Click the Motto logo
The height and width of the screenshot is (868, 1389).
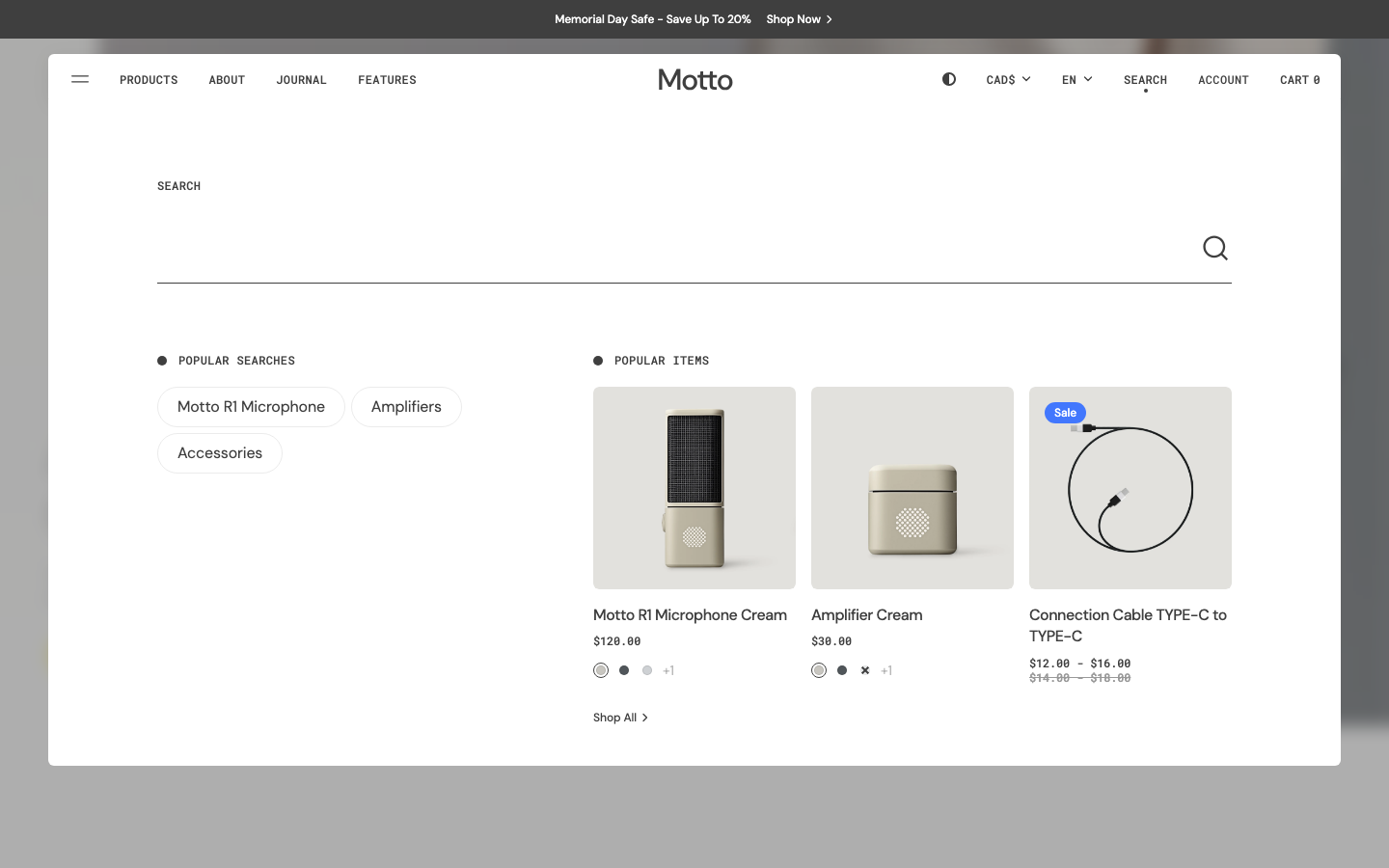point(695,80)
